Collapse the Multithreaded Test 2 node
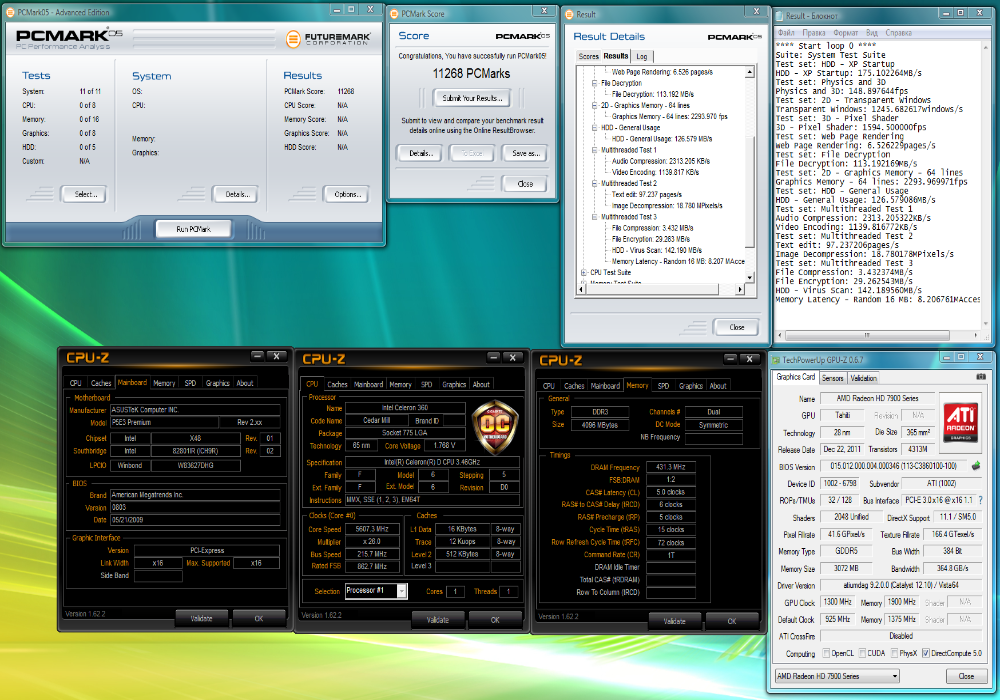This screenshot has height=700, width=1000. 594,183
